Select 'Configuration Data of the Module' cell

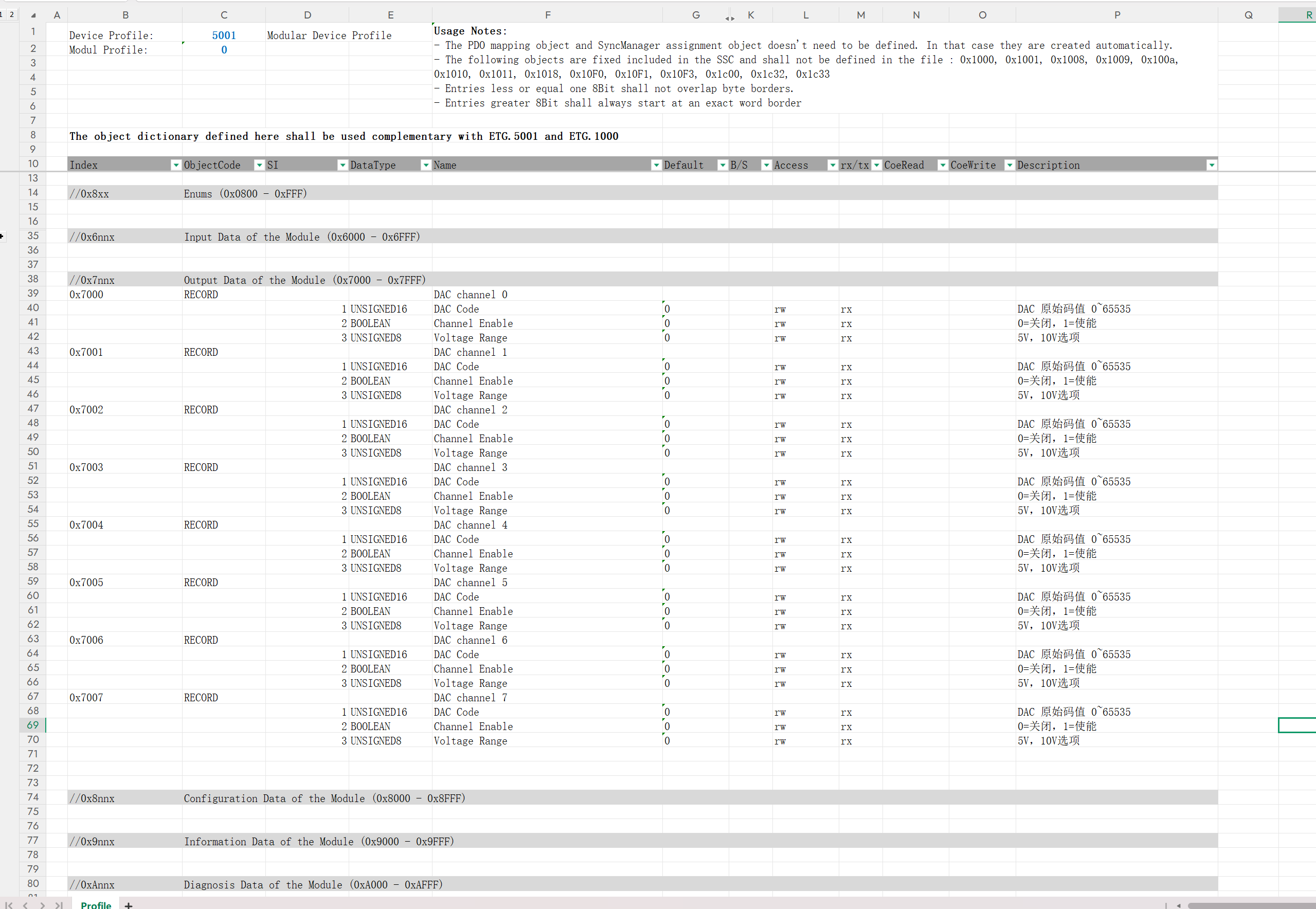click(x=324, y=798)
